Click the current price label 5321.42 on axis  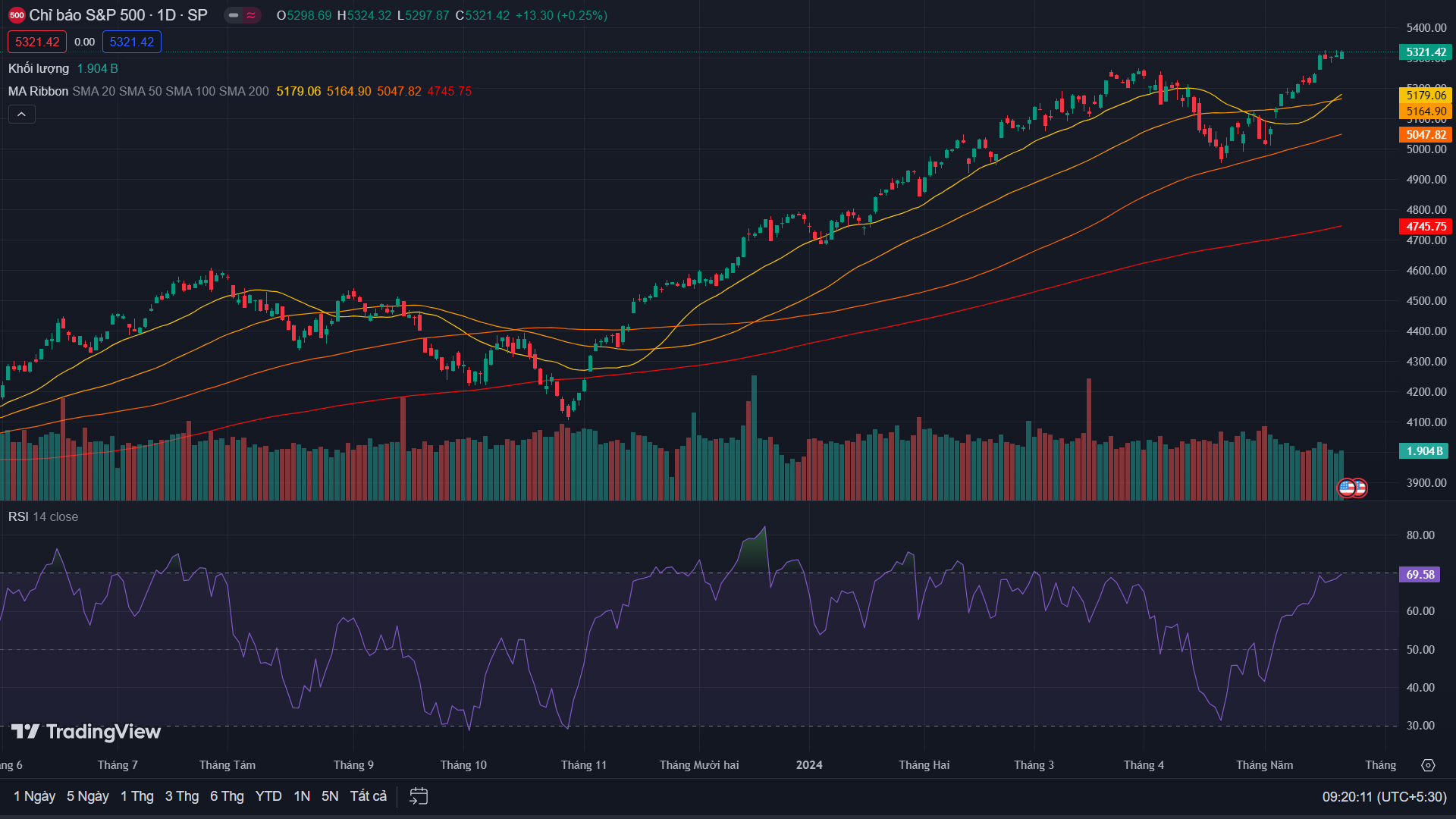pos(1426,52)
